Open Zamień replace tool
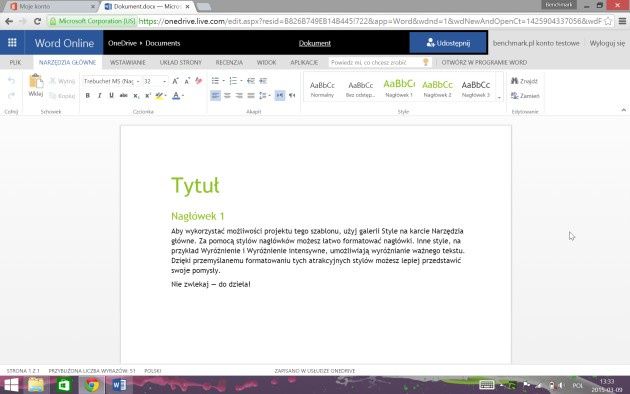Screen dimensions: 630x394 click(525, 96)
